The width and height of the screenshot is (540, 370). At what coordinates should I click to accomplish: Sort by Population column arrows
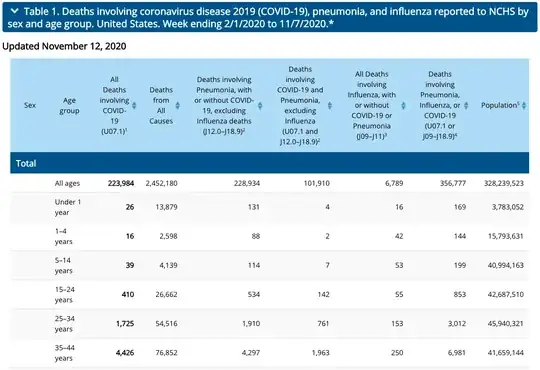(524, 105)
